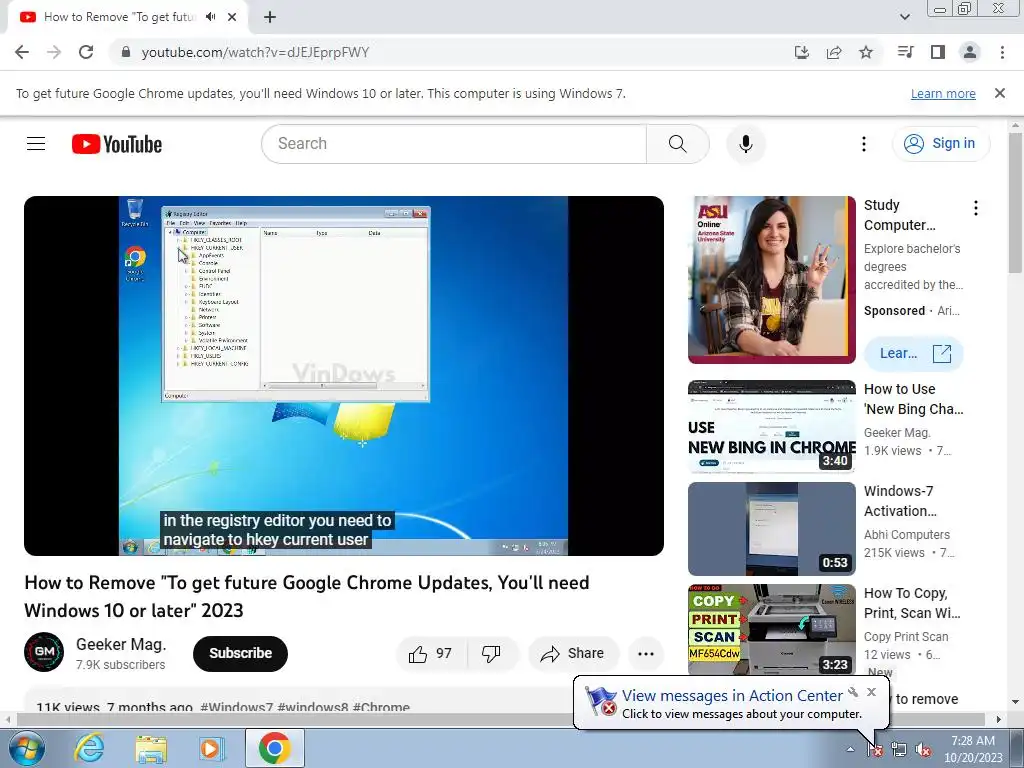Click the #Windows7 hashtag in description
The image size is (1024, 768).
pos(236,707)
